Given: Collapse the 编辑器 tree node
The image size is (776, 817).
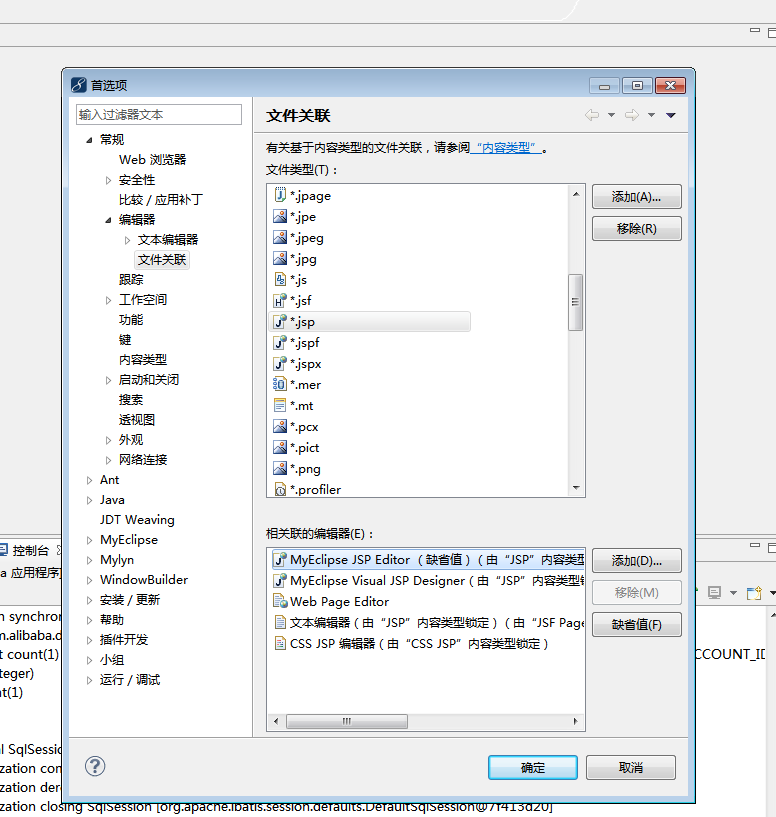Looking at the screenshot, I should pos(108,220).
